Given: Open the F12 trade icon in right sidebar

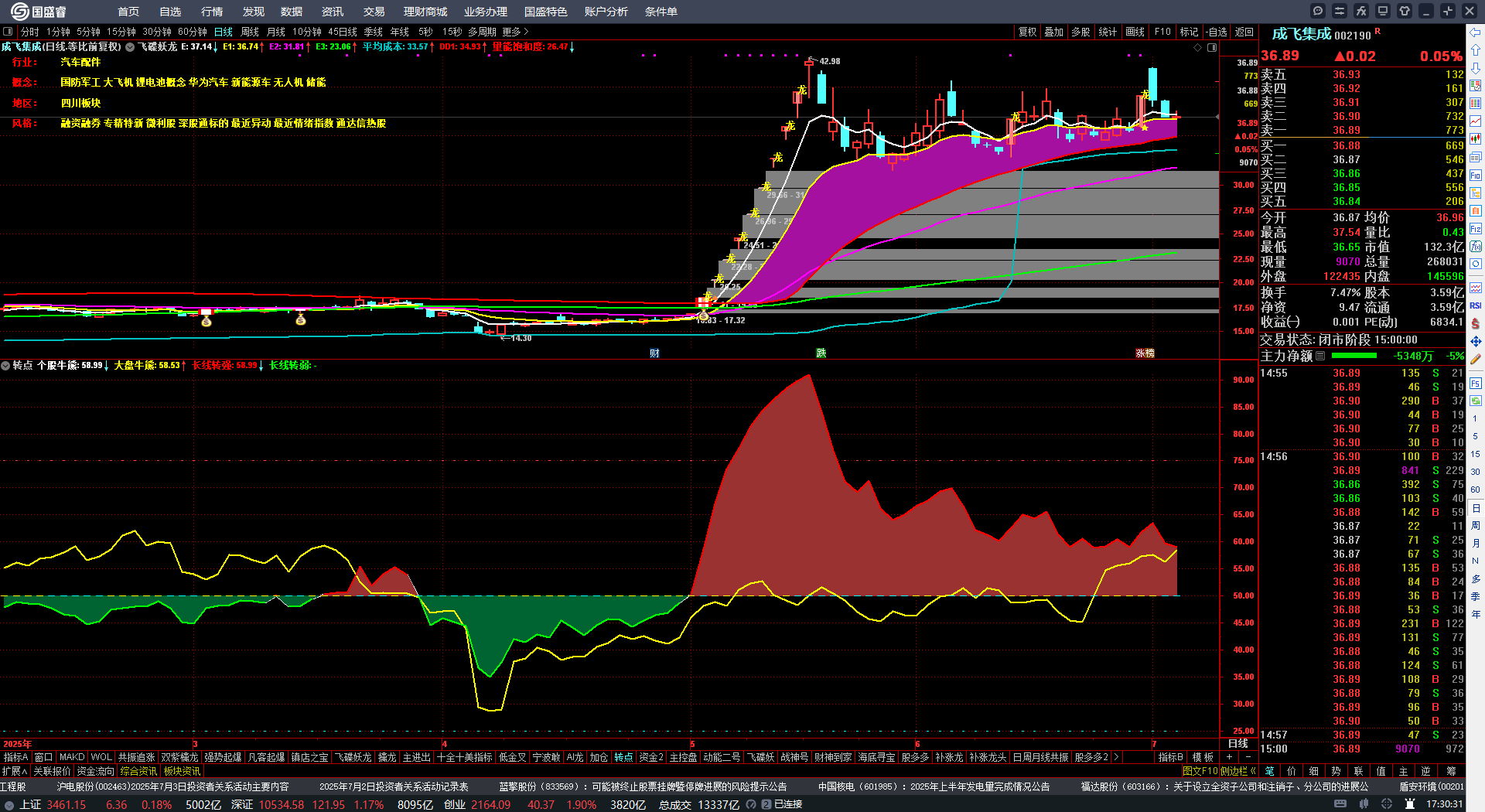Looking at the screenshot, I should coord(1476,229).
